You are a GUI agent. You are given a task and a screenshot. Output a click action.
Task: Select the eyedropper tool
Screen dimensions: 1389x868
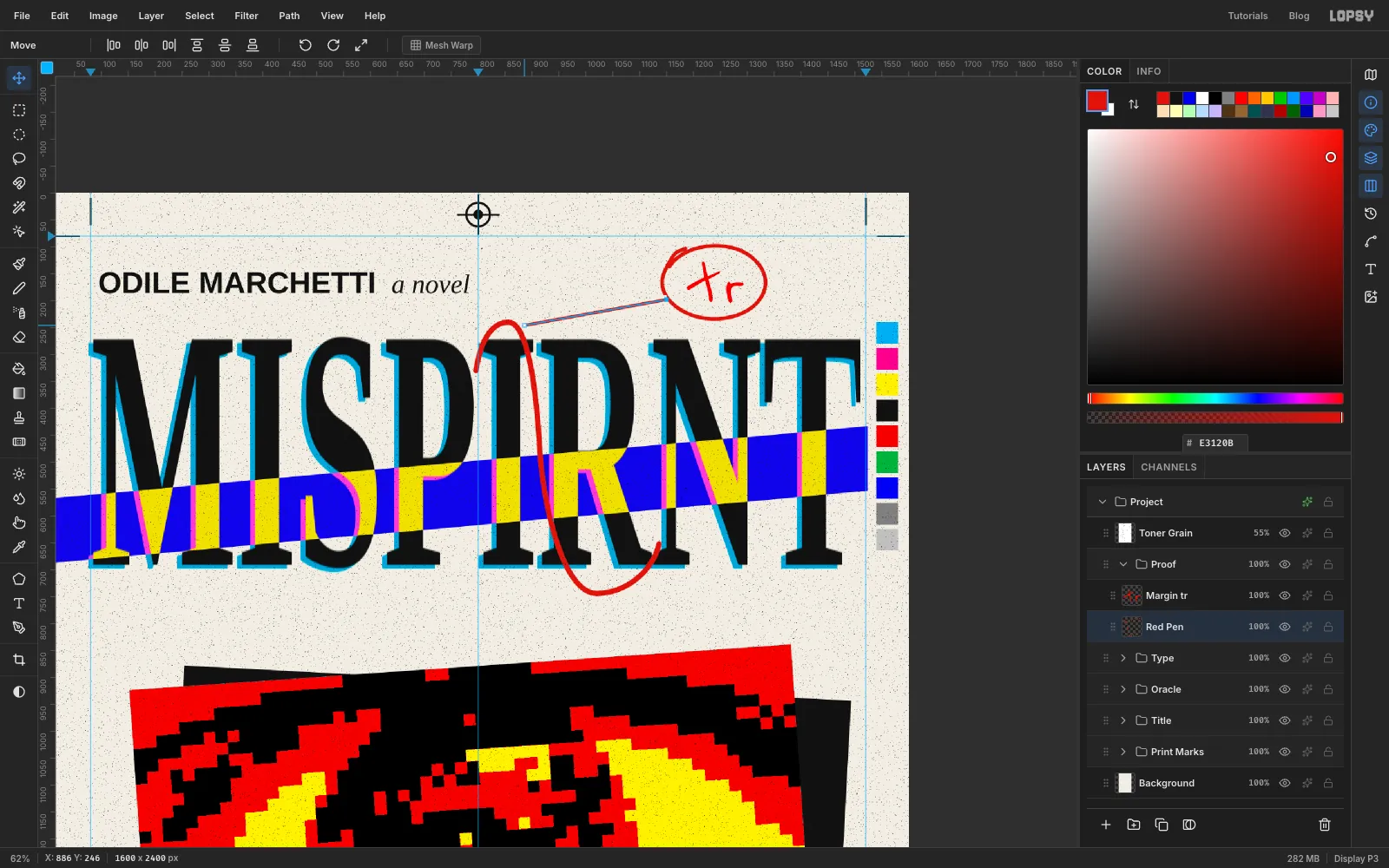click(19, 547)
